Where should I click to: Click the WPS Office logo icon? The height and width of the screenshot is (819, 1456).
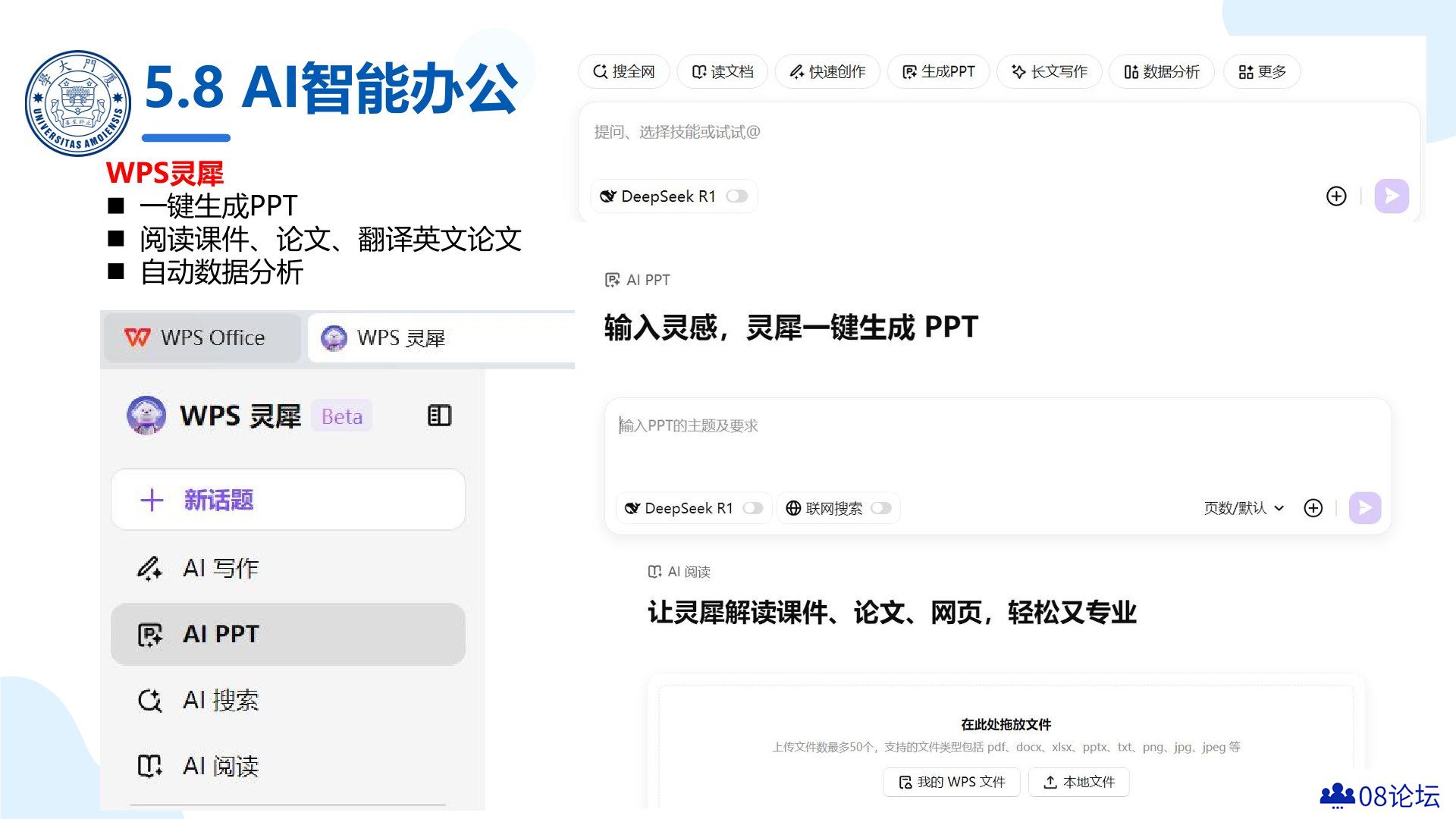pyautogui.click(x=137, y=337)
